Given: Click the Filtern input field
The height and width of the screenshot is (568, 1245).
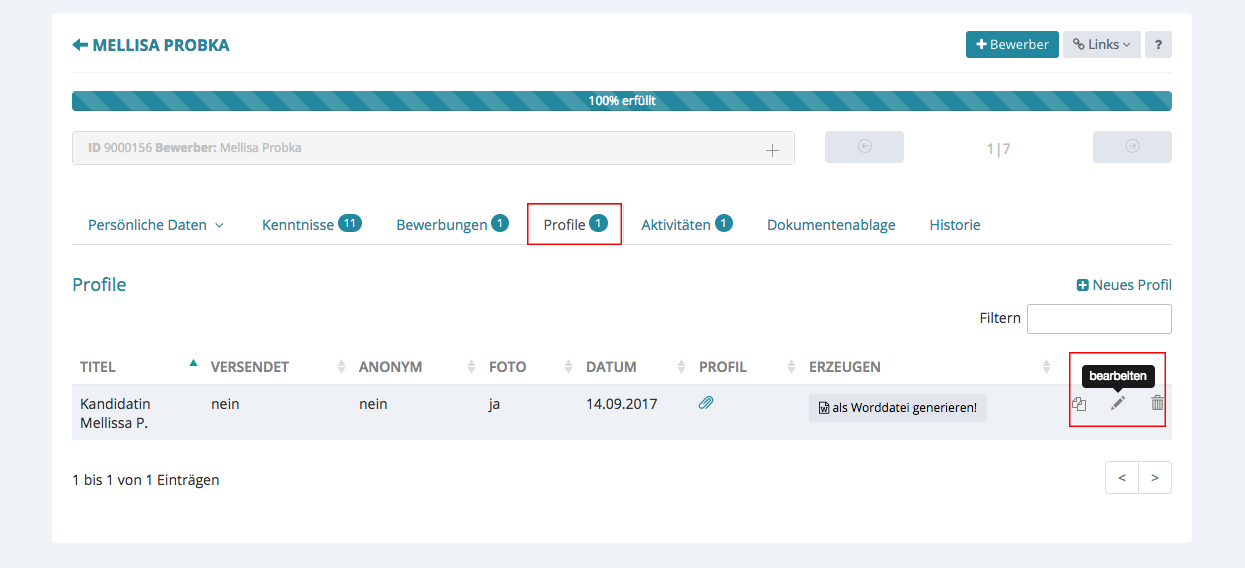Looking at the screenshot, I should 1098,319.
